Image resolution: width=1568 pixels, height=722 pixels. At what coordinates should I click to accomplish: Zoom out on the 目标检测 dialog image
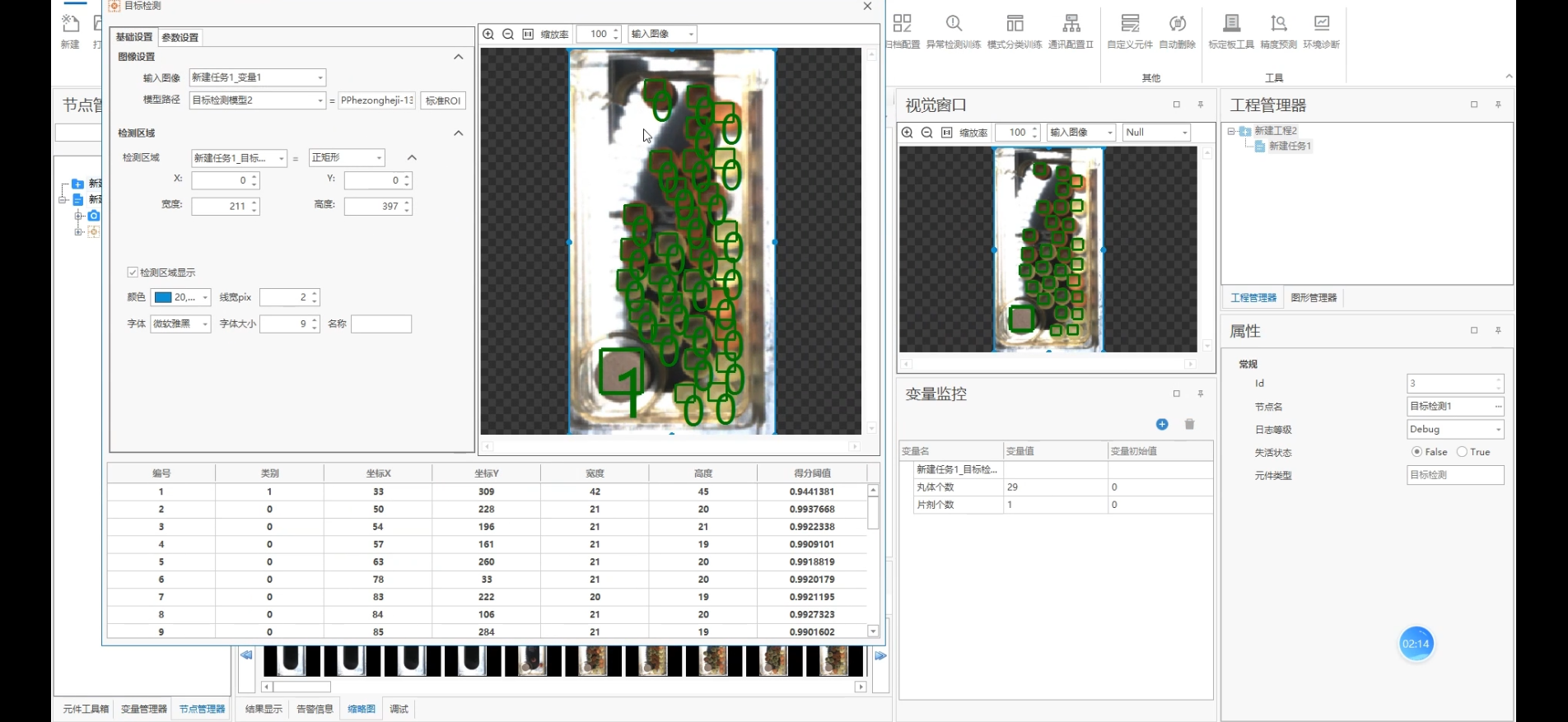508,34
